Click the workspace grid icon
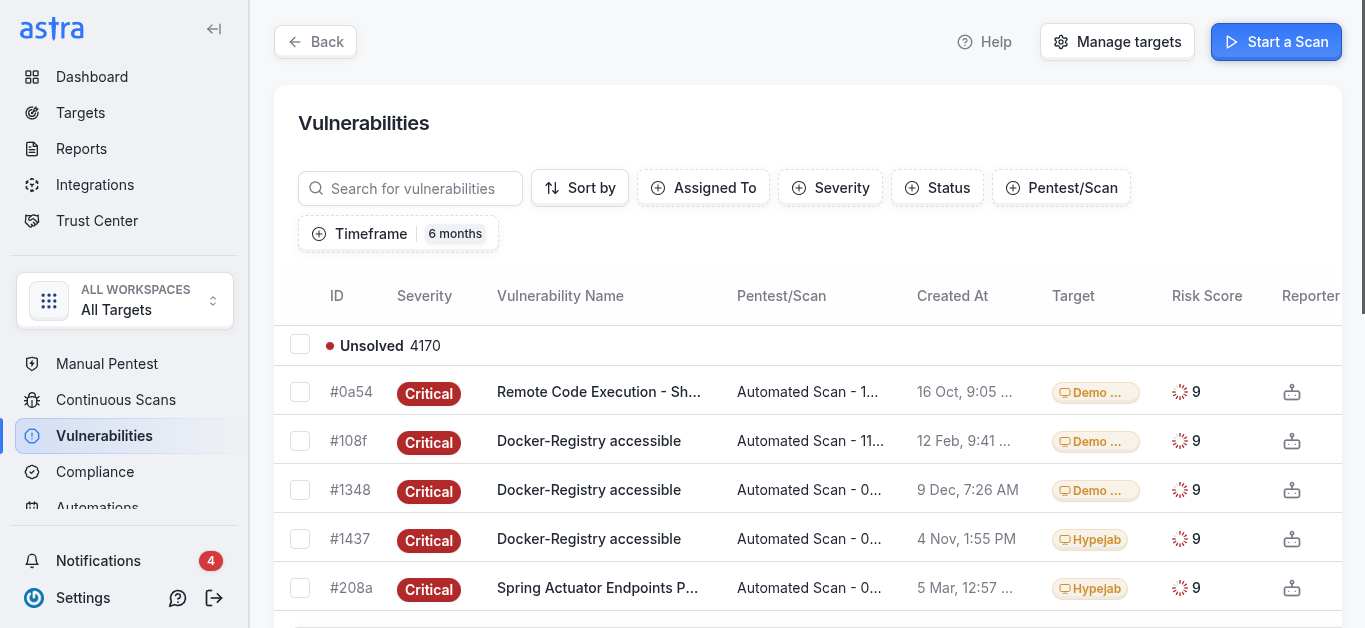 (49, 300)
